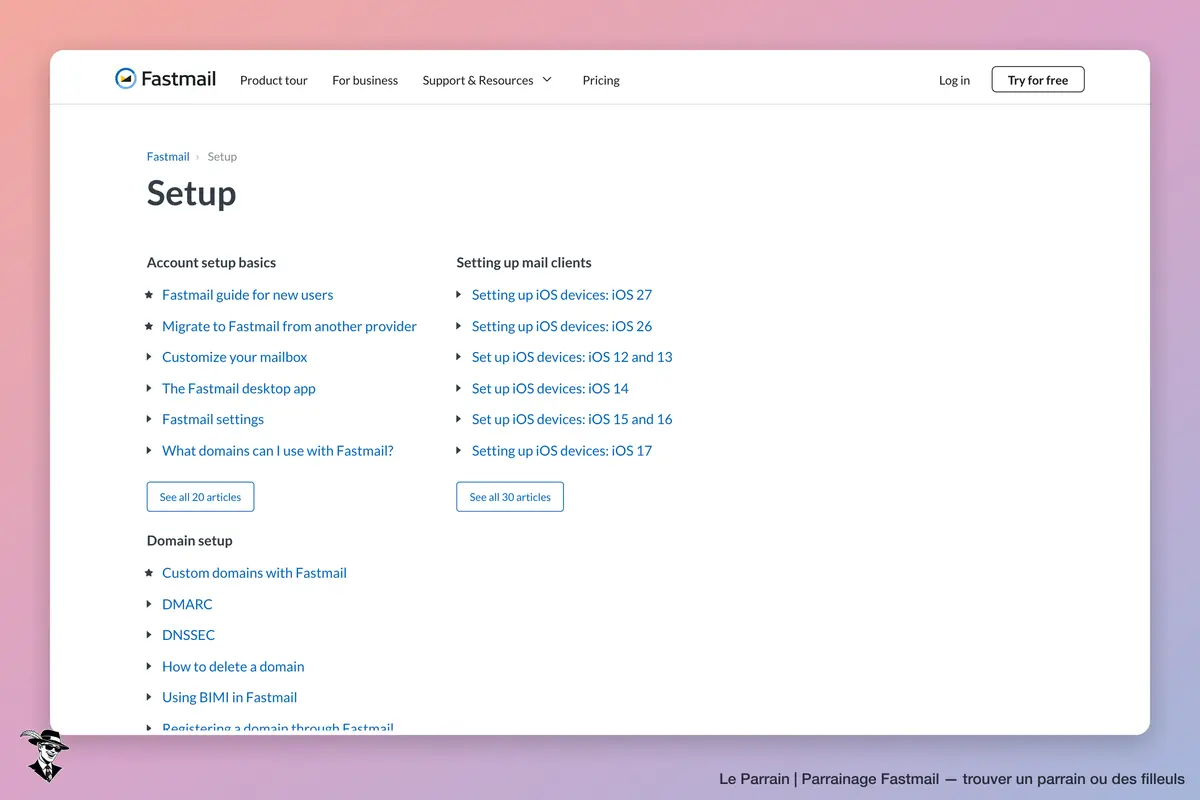Click the Setup page title
The width and height of the screenshot is (1200, 800).
pyautogui.click(x=191, y=193)
